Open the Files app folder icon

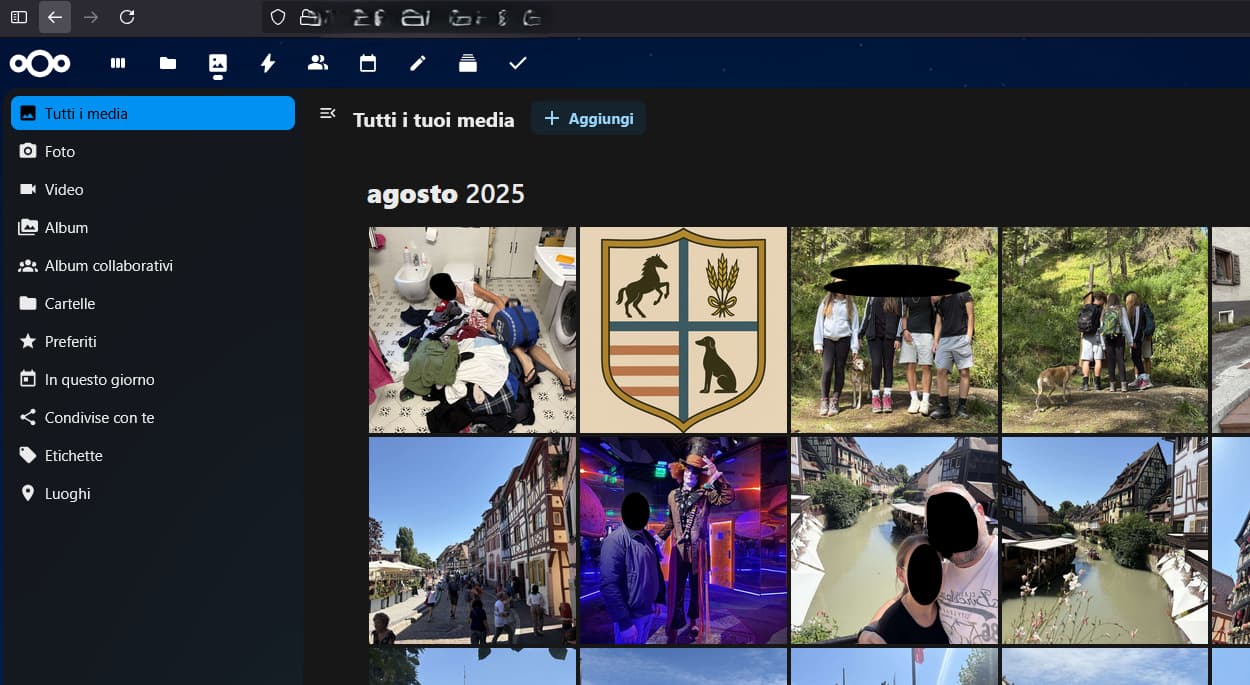[168, 63]
